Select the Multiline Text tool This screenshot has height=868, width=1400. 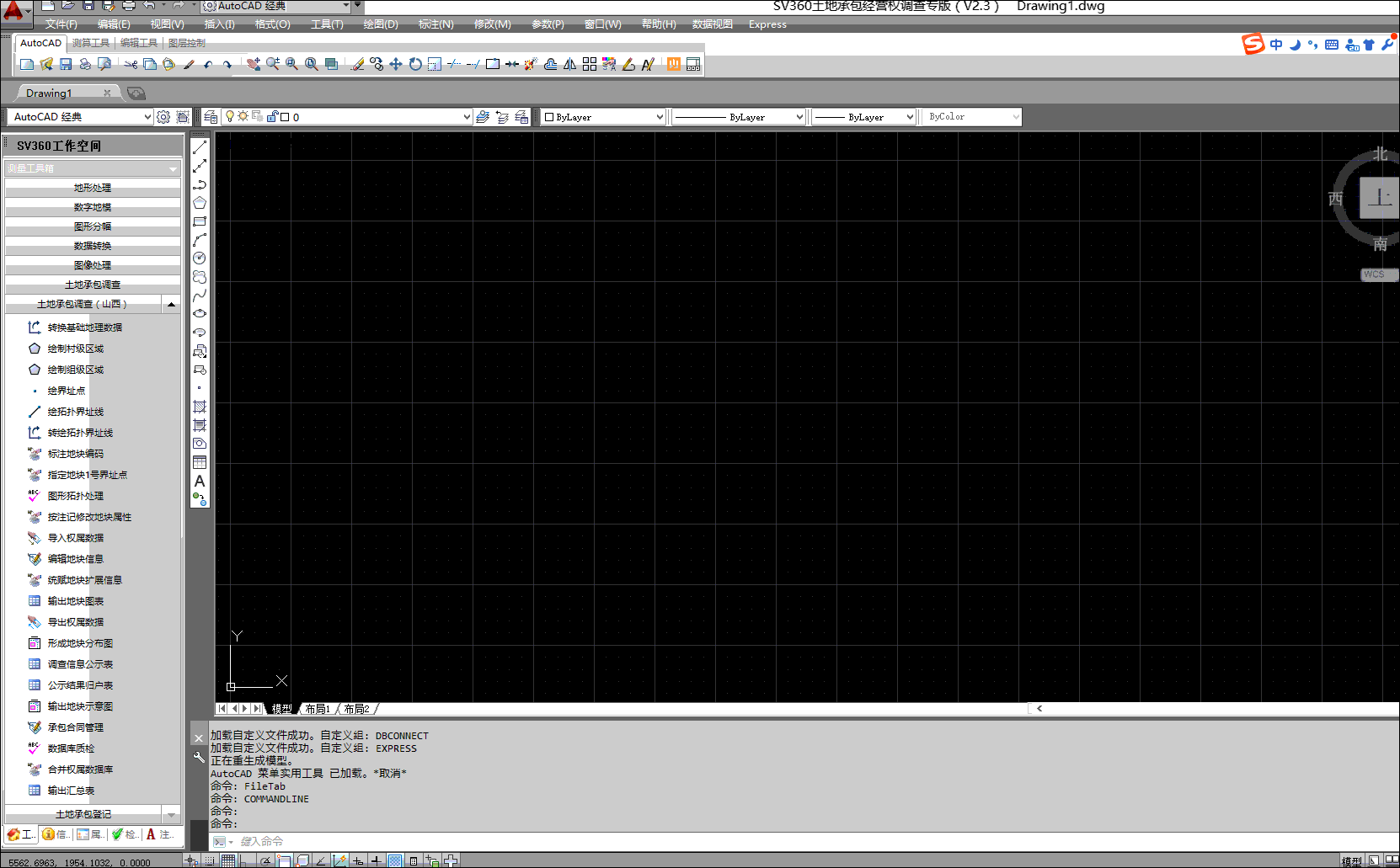(x=200, y=481)
